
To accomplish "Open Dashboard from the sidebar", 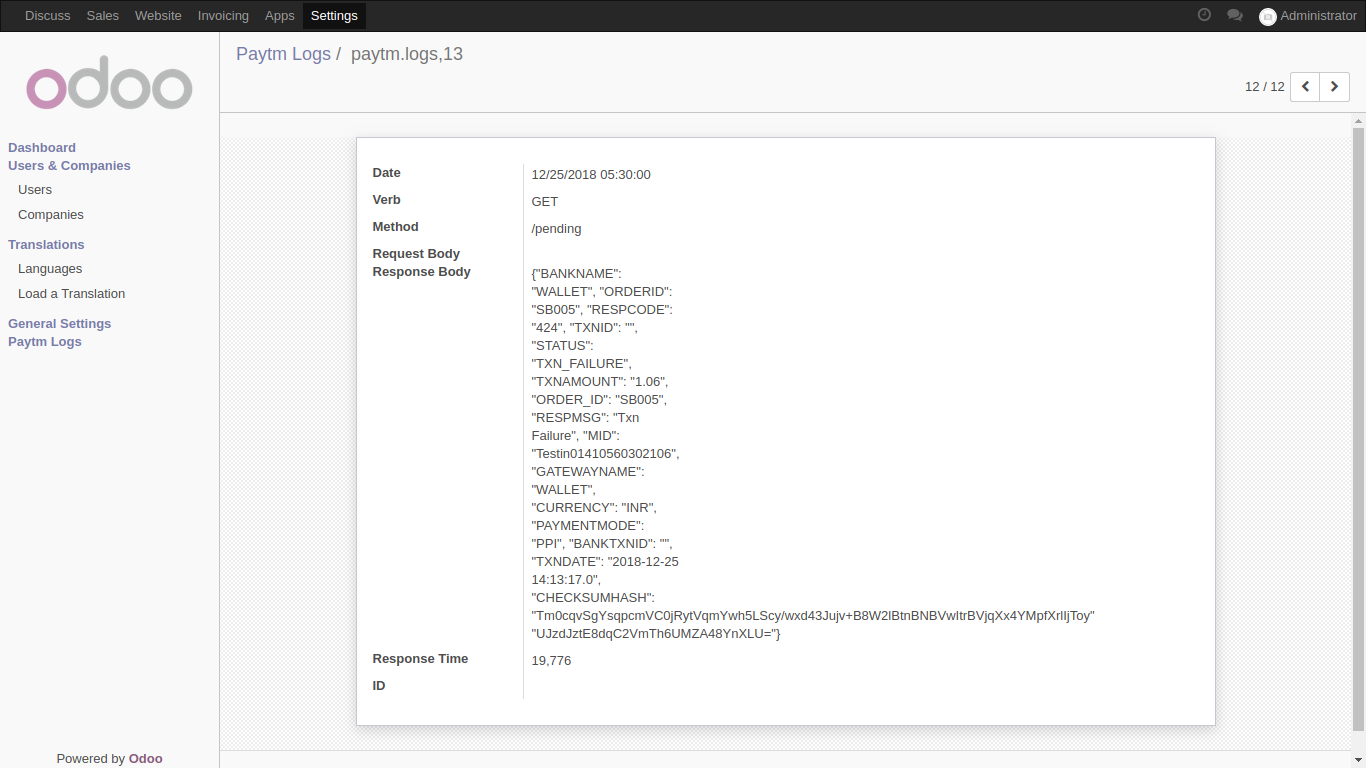I will point(41,147).
